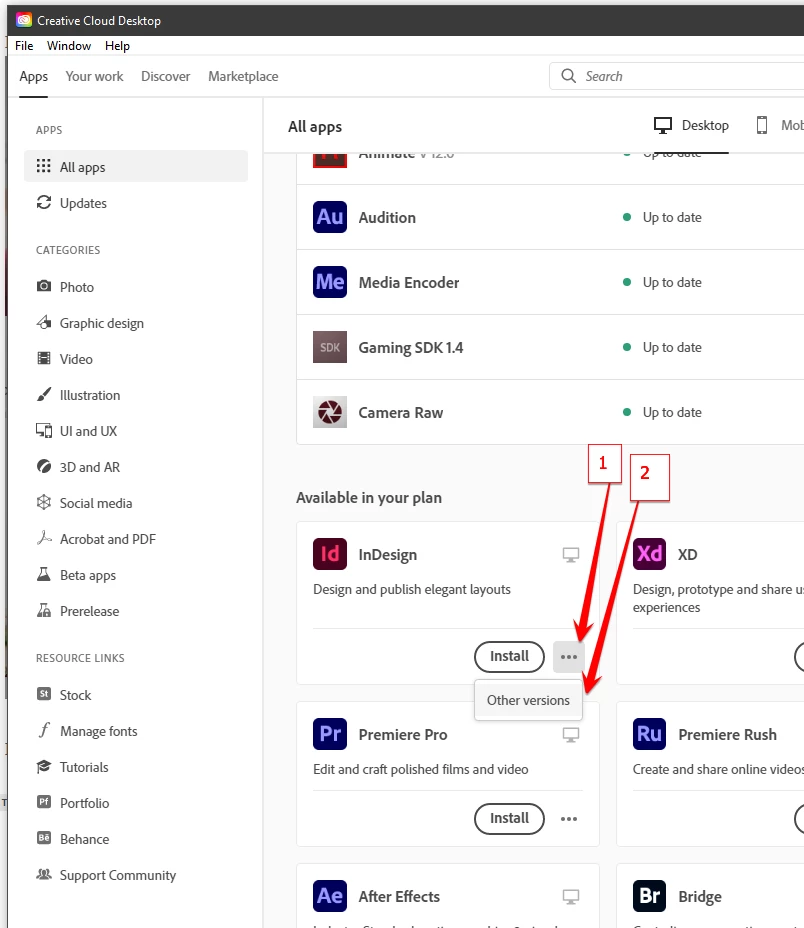The width and height of the screenshot is (804, 928).
Task: Switch to the Apps tab
Action: [34, 76]
